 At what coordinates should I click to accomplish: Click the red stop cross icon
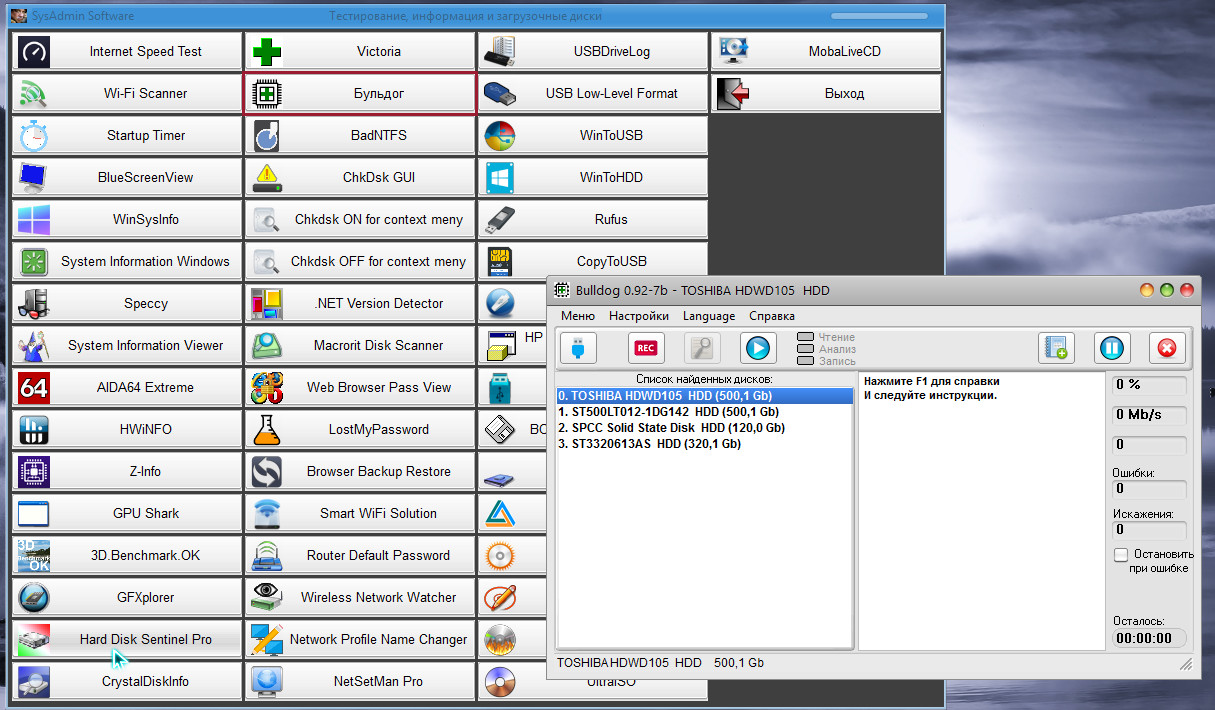[x=1166, y=348]
